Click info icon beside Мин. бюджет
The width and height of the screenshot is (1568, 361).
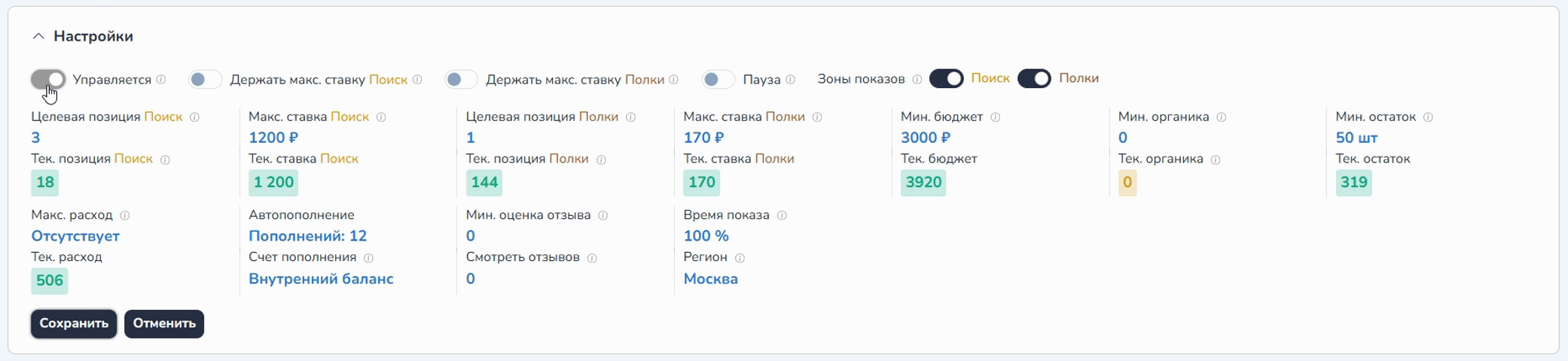(996, 117)
